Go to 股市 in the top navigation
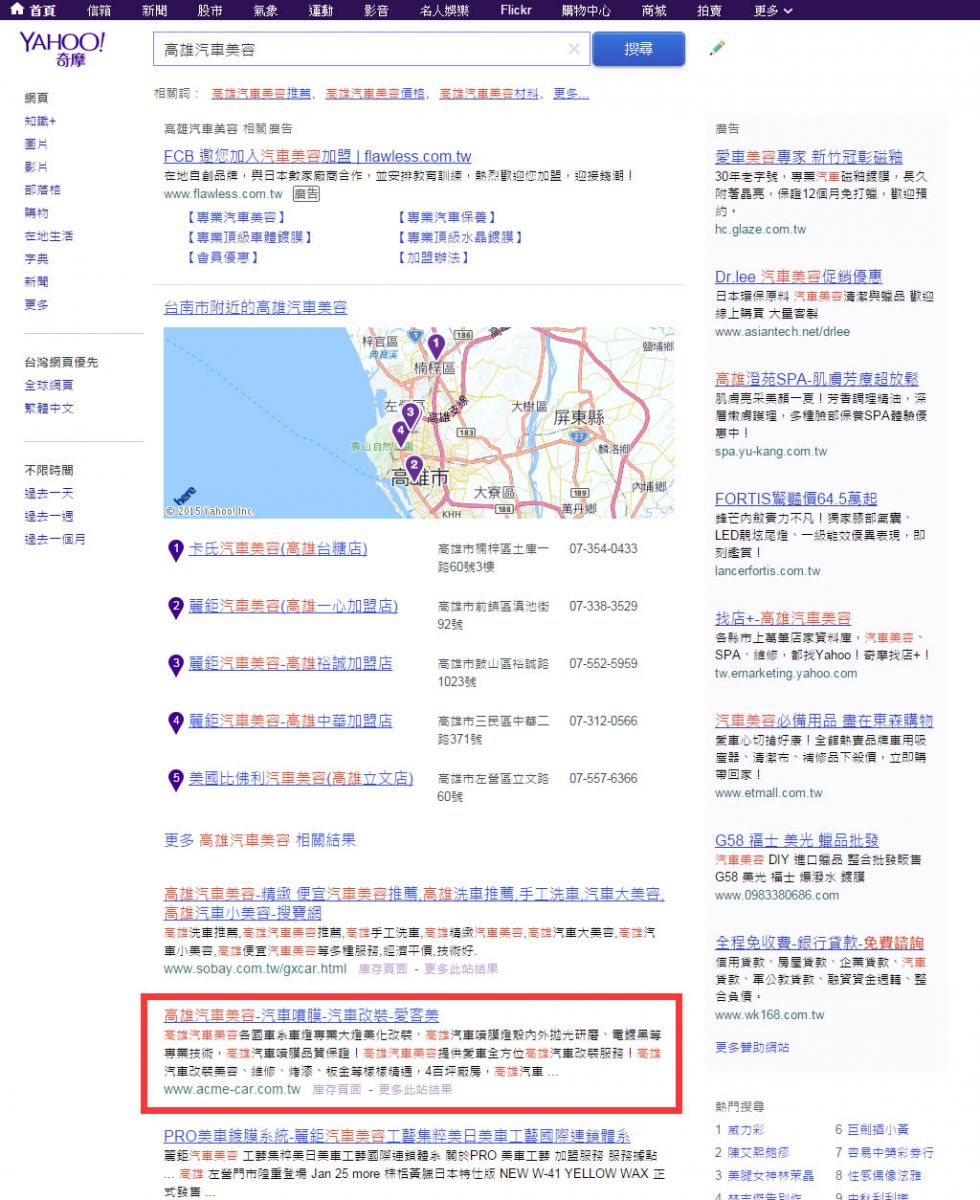Viewport: 980px width, 1200px height. tap(210, 10)
